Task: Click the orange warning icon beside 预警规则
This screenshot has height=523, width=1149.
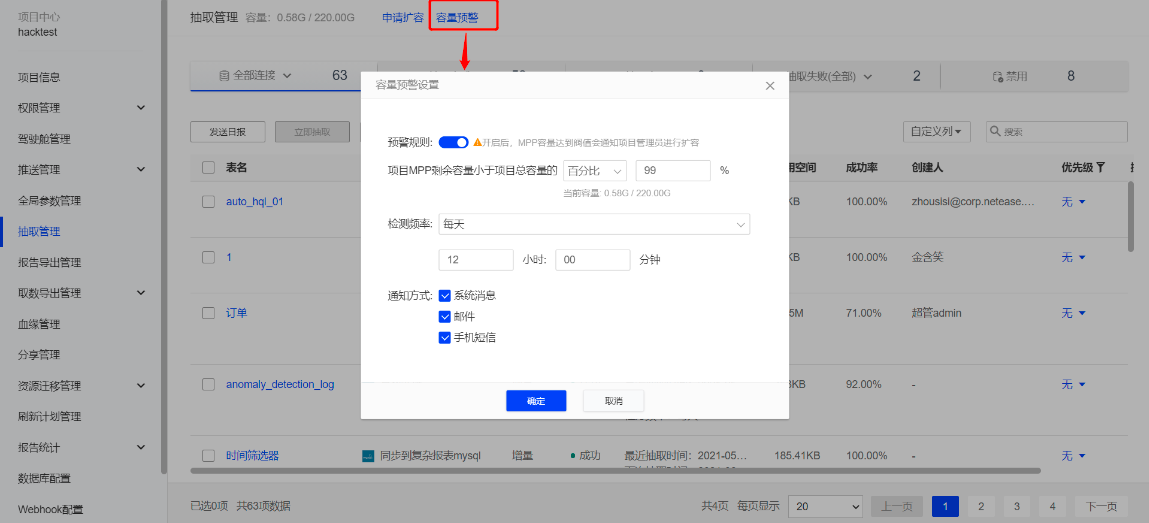Action: pos(478,143)
